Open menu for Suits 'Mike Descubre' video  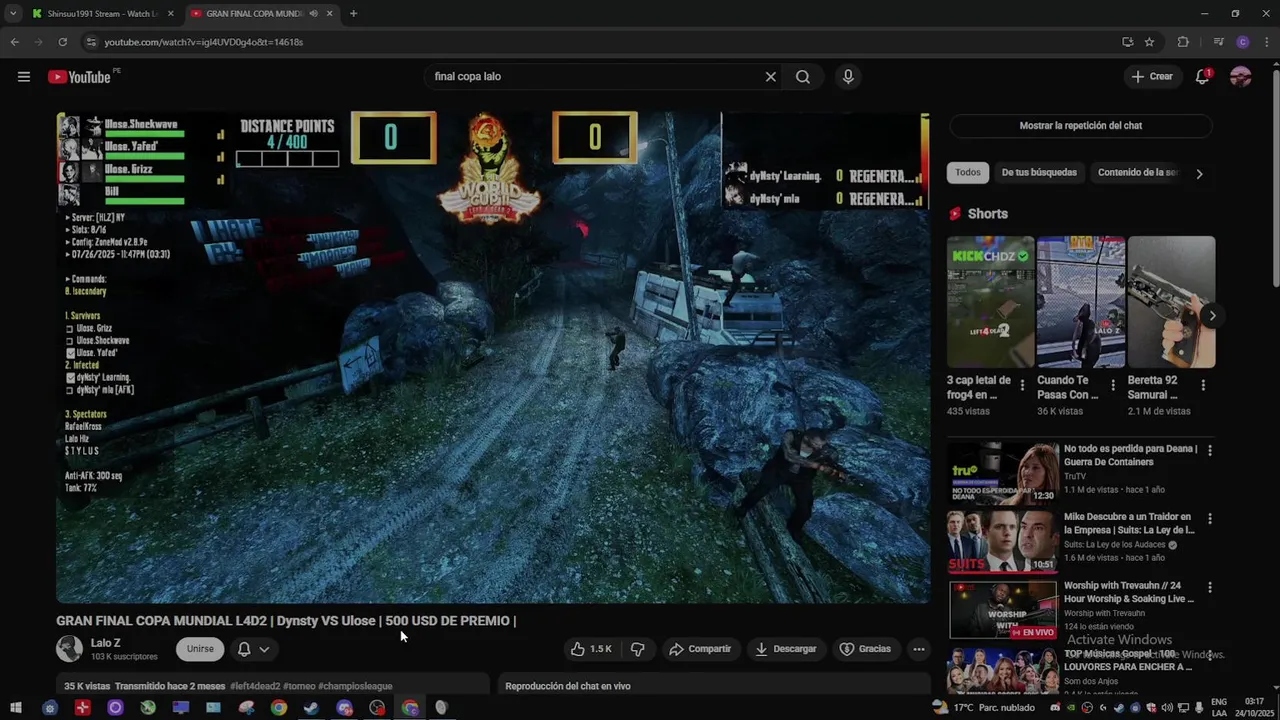(1210, 519)
